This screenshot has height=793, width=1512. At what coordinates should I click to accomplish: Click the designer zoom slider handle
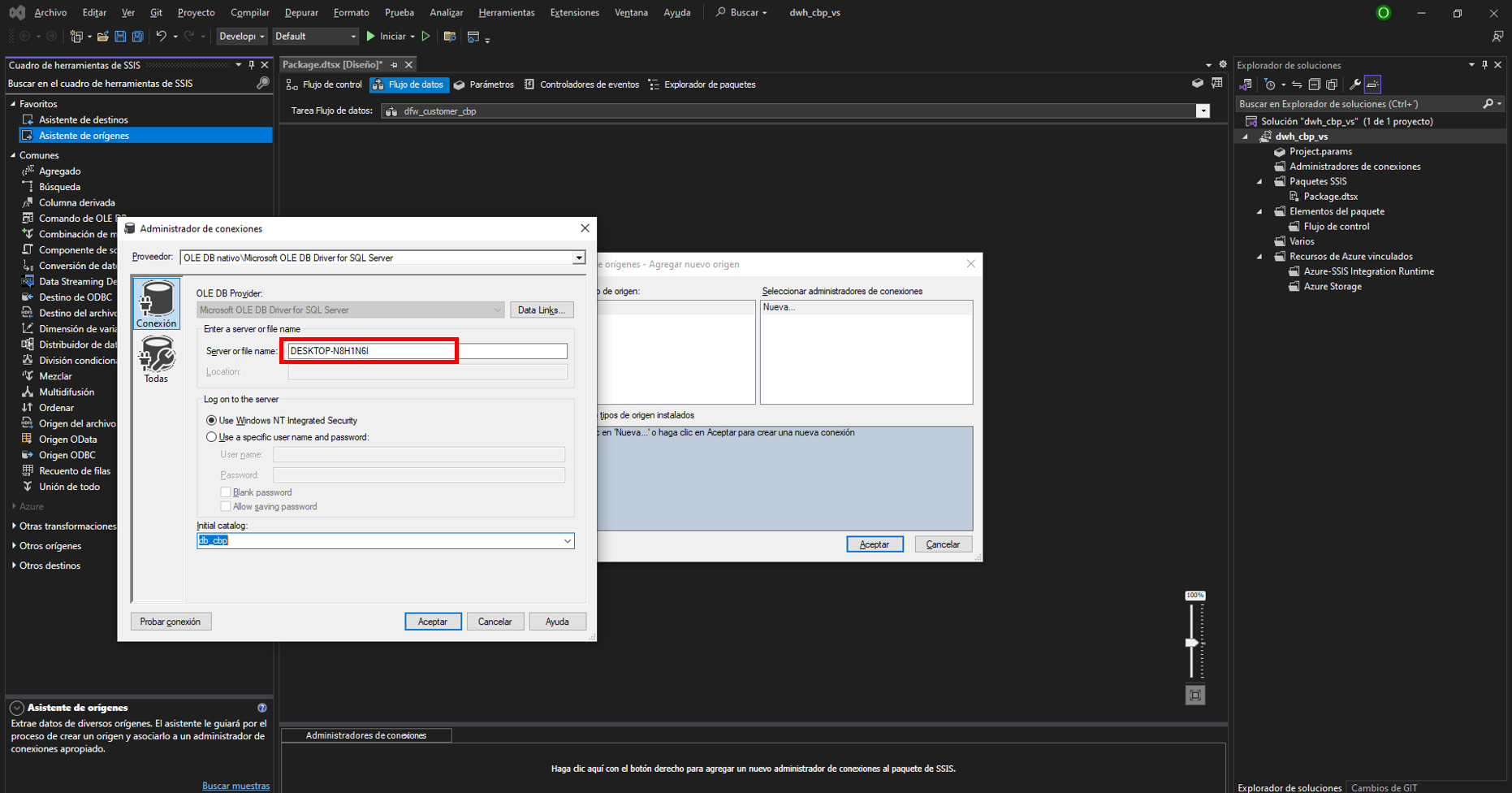pyautogui.click(x=1191, y=643)
